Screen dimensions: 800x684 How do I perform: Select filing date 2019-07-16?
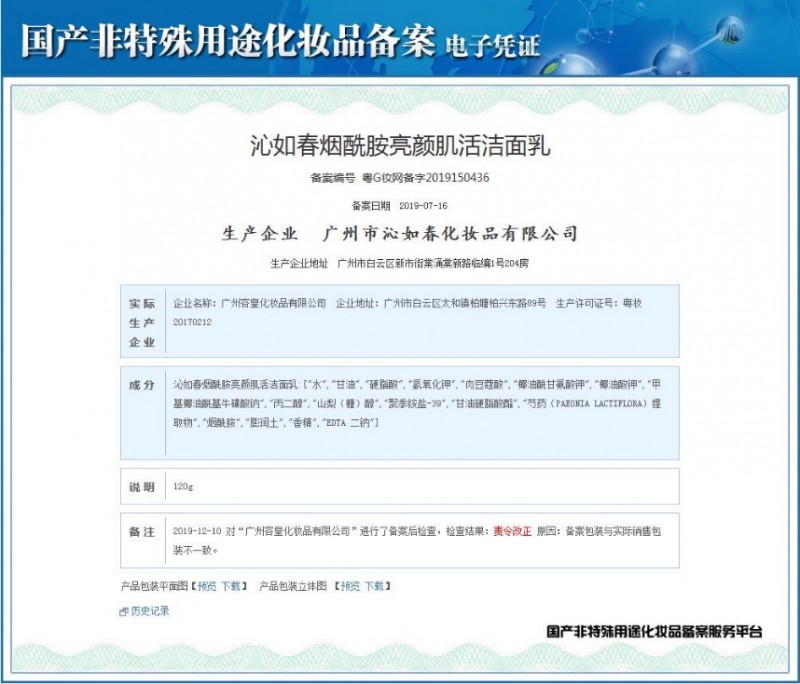(x=423, y=206)
